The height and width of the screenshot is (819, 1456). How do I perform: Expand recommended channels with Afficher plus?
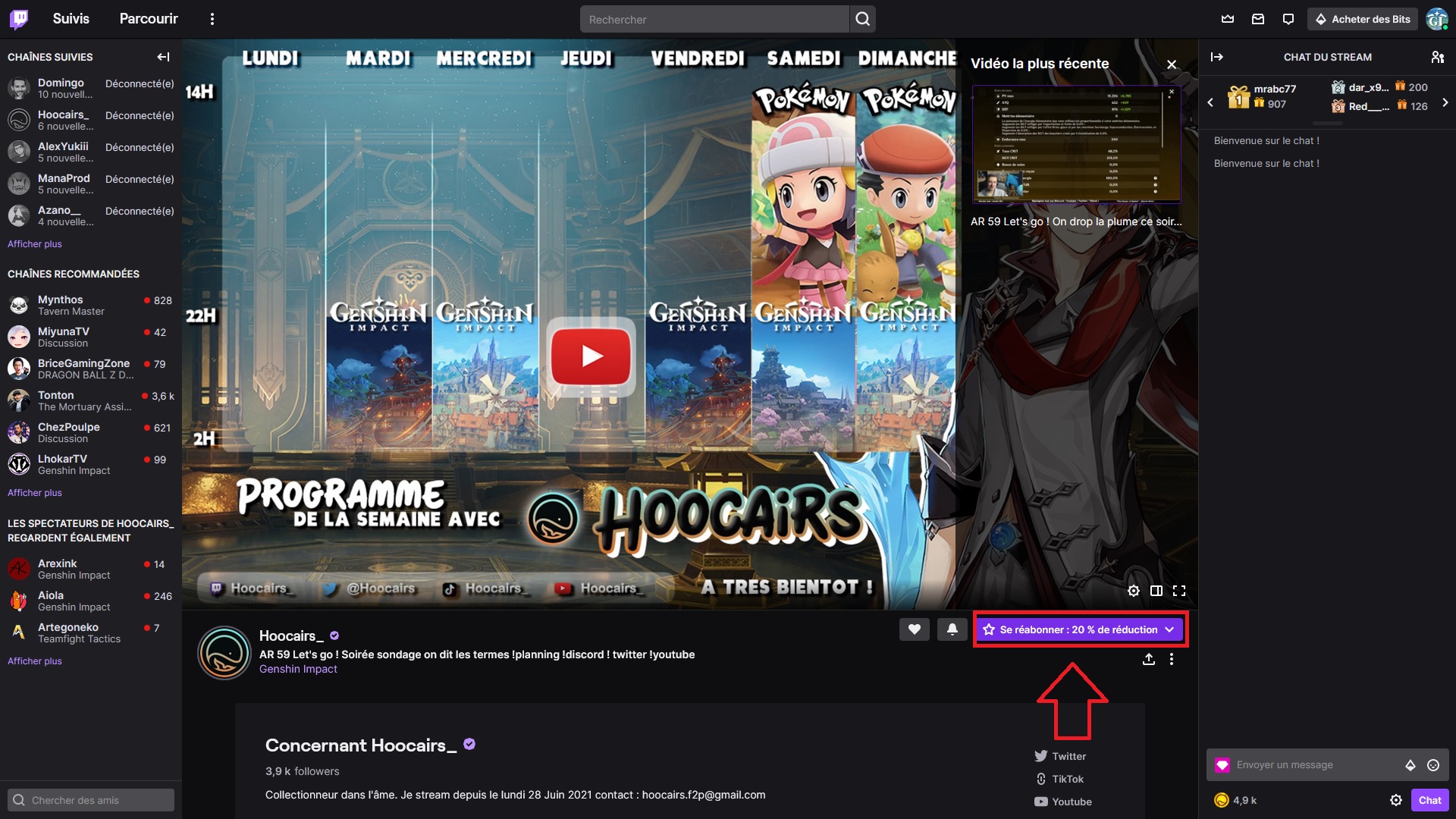coord(35,493)
